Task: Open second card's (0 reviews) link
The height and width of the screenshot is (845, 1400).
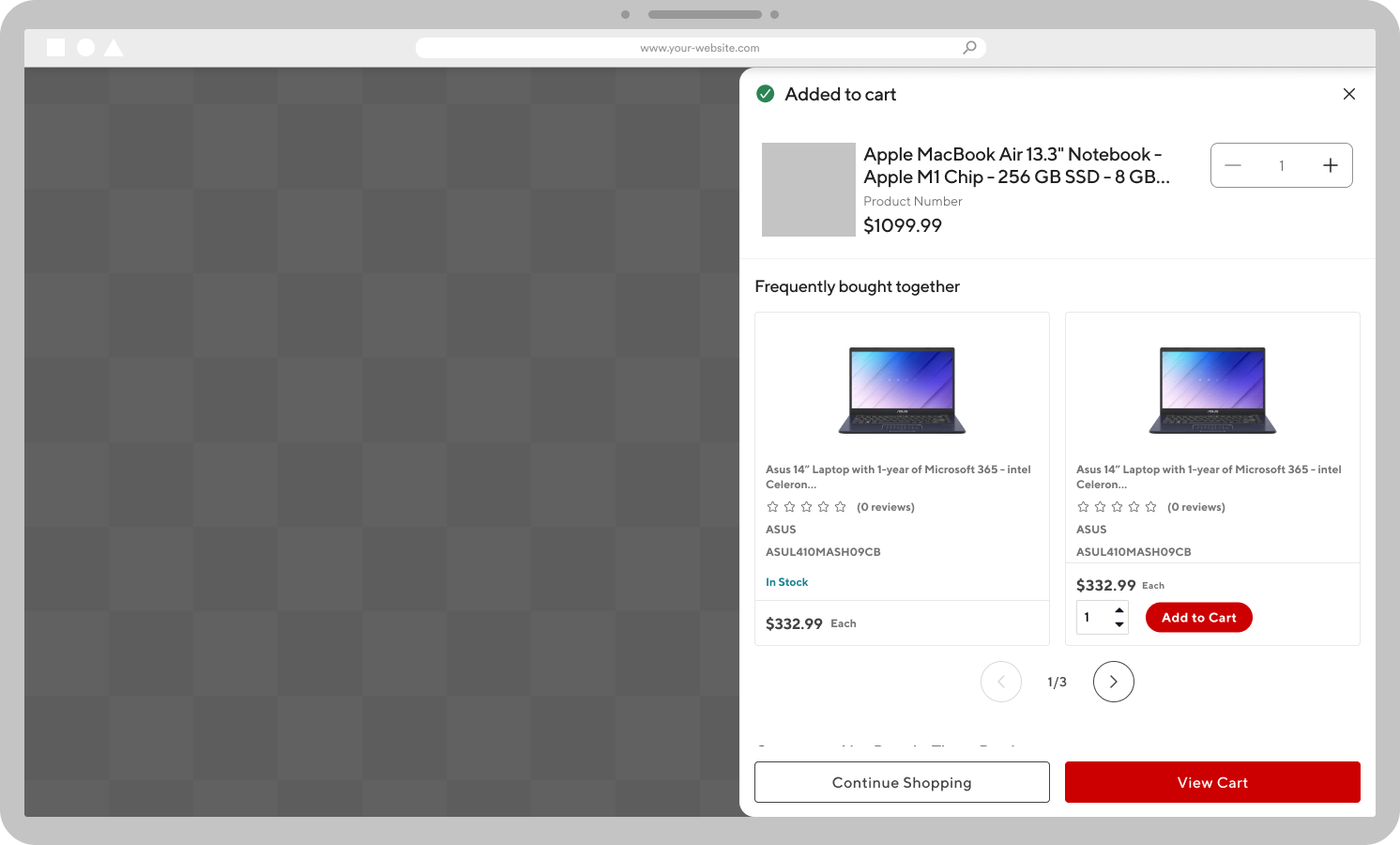Action: (1195, 507)
